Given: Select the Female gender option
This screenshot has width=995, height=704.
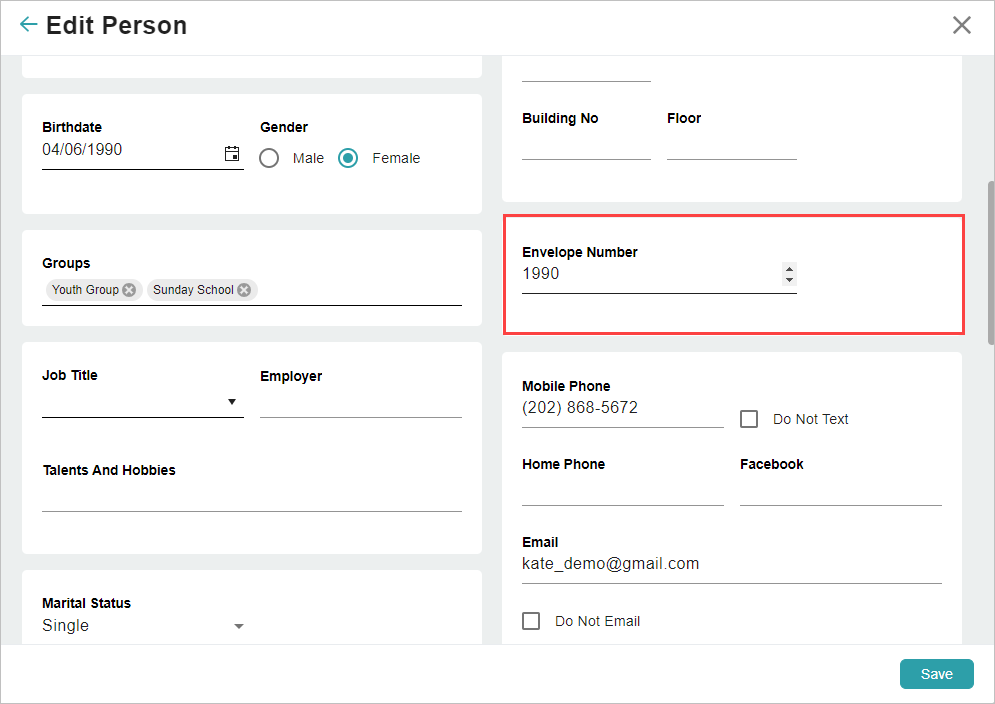Looking at the screenshot, I should (348, 158).
